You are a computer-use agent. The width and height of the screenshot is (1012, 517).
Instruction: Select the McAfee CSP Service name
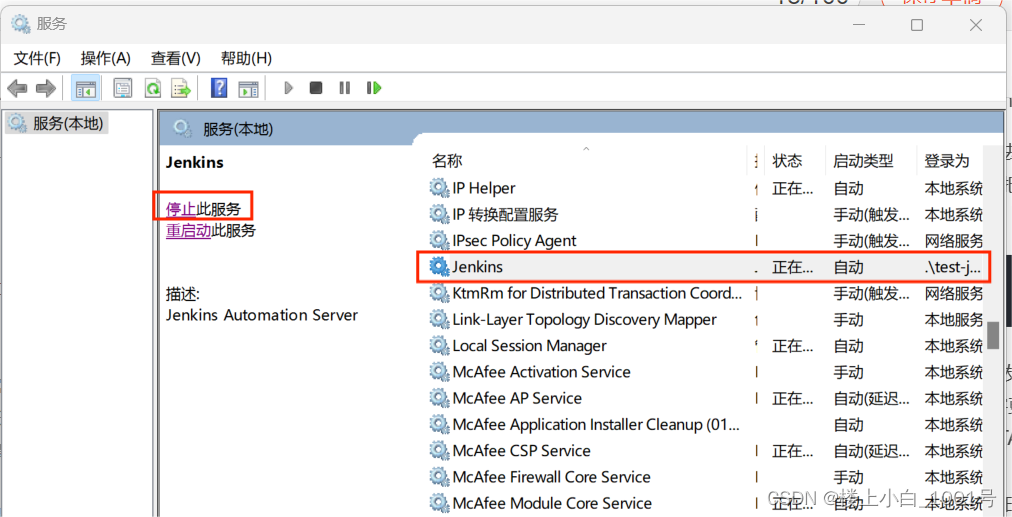[x=521, y=451]
